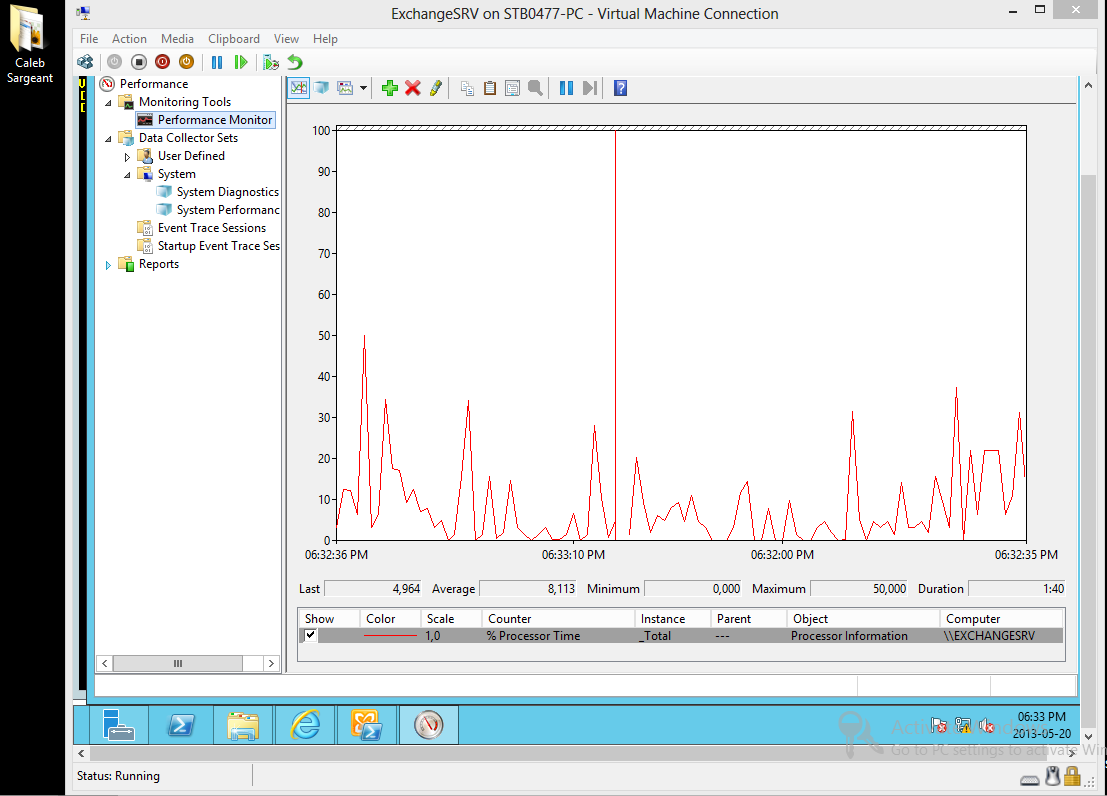Viewport: 1107px width, 796px height.
Task: Open the Clipboard menu
Action: click(x=234, y=39)
